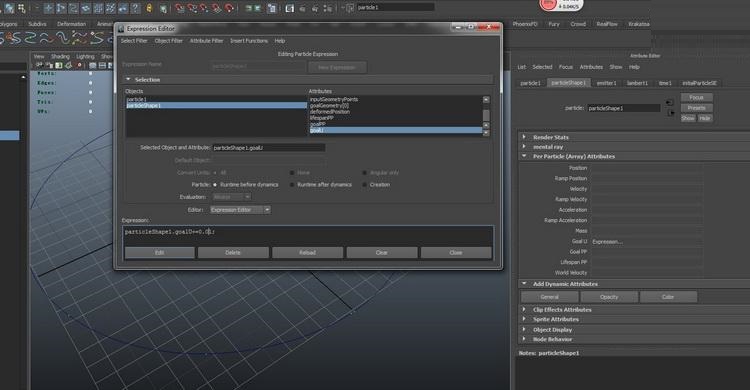The image size is (750, 390).
Task: Expand Sprite Attributes section
Action: [524, 319]
